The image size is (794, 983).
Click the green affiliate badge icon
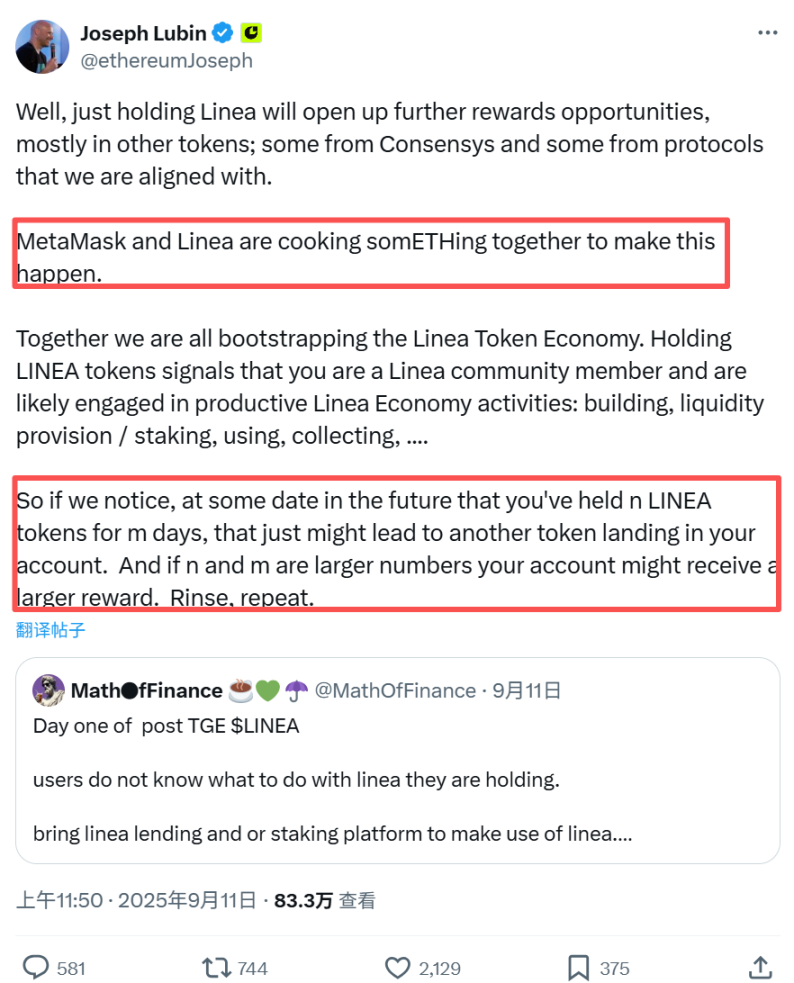pyautogui.click(x=251, y=33)
